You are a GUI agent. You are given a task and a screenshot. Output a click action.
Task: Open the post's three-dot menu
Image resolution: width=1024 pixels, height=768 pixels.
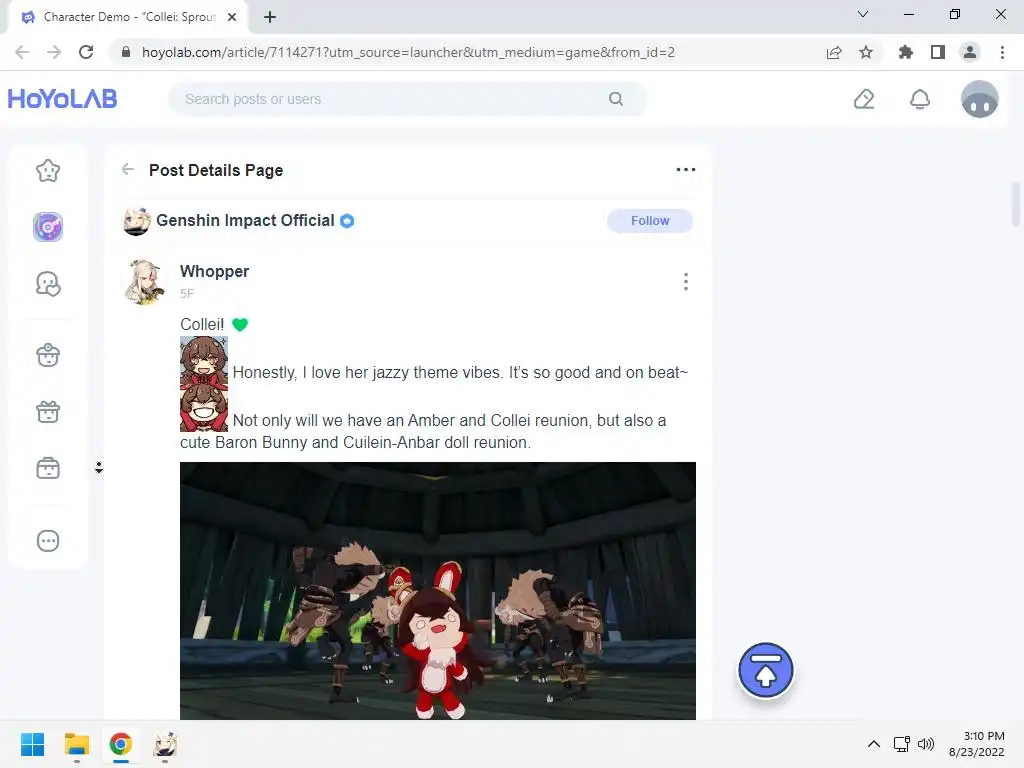click(x=686, y=170)
